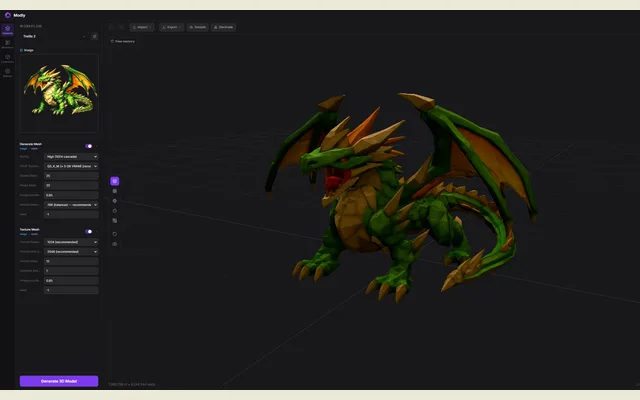The width and height of the screenshot is (640, 400).
Task: Expand the chevron beside Generate Mesh toggle
Action: coord(96,146)
